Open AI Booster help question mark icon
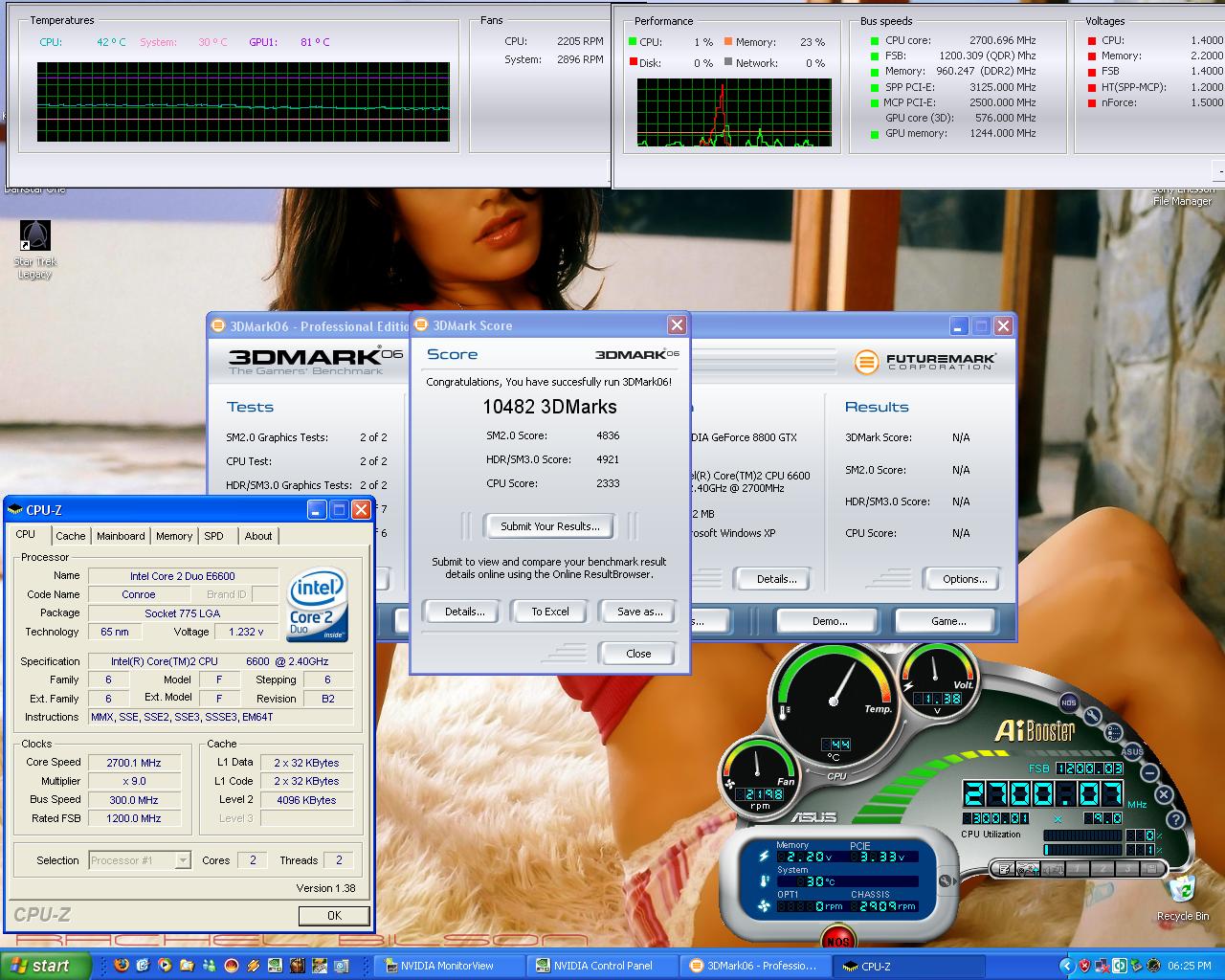The image size is (1225, 980). (x=1176, y=819)
